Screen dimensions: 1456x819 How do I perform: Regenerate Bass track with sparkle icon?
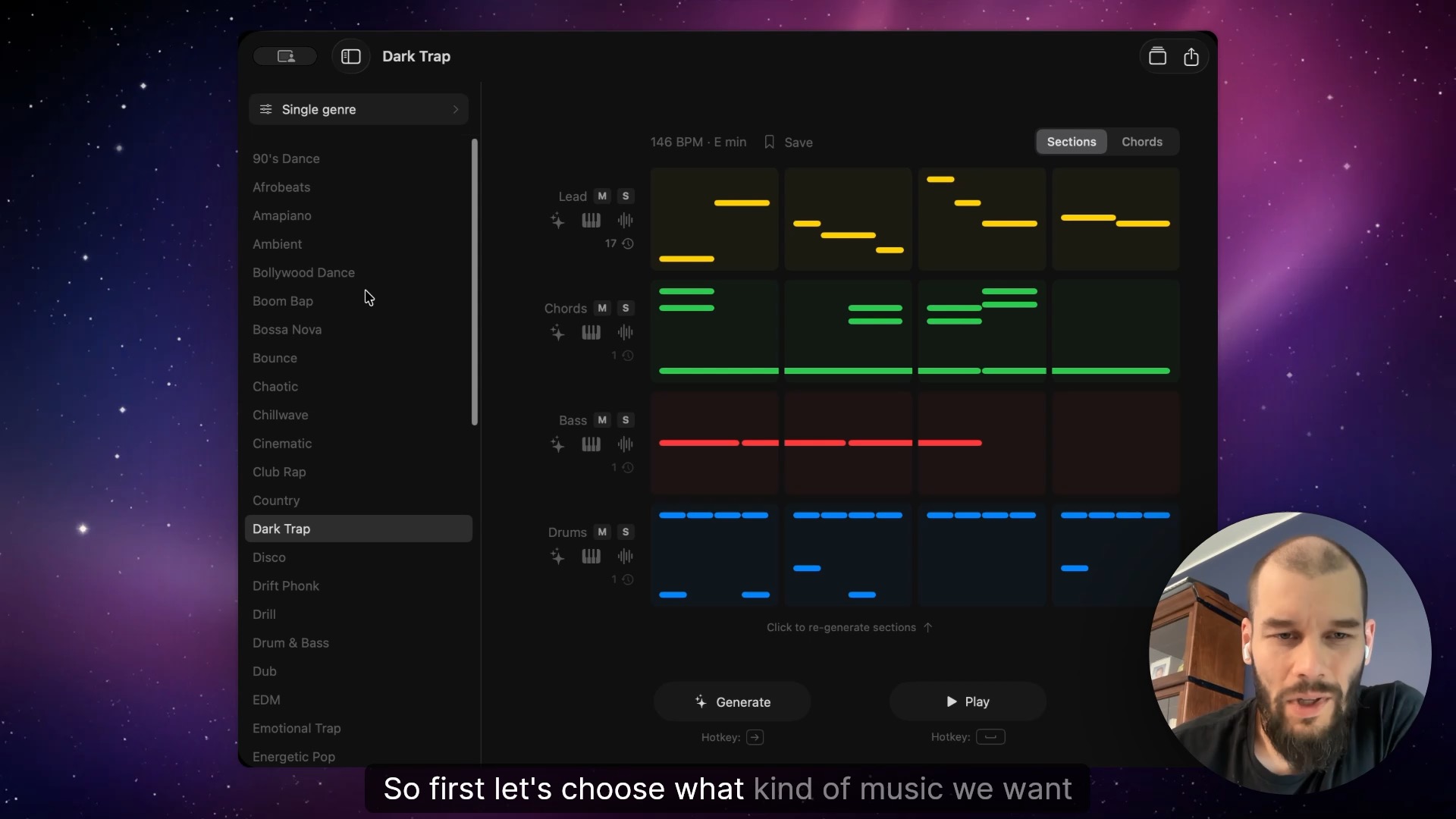click(557, 445)
